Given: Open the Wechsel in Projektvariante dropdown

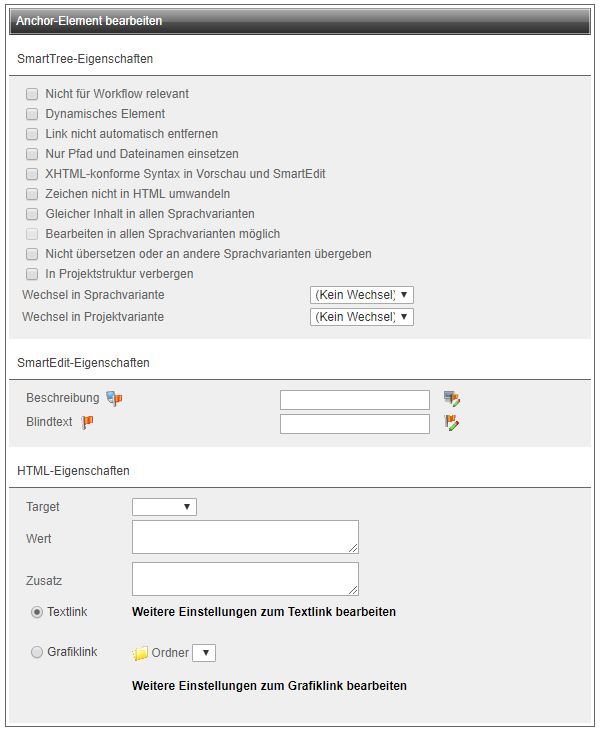Looking at the screenshot, I should click(362, 317).
